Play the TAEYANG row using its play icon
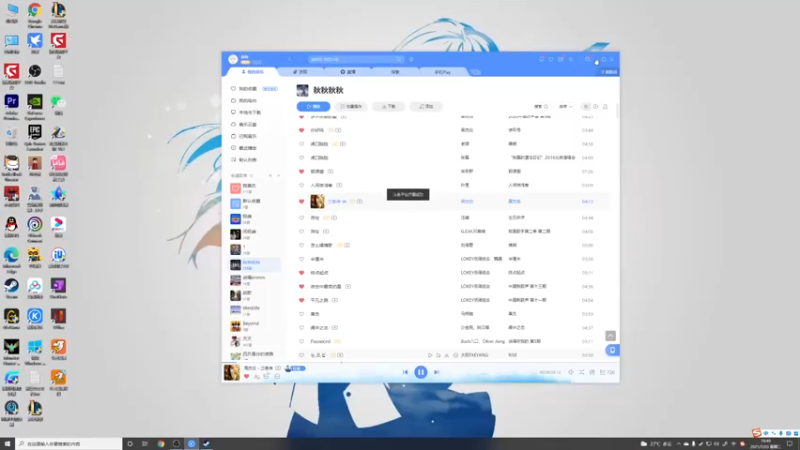Screen dimensions: 800x450 (430, 355)
